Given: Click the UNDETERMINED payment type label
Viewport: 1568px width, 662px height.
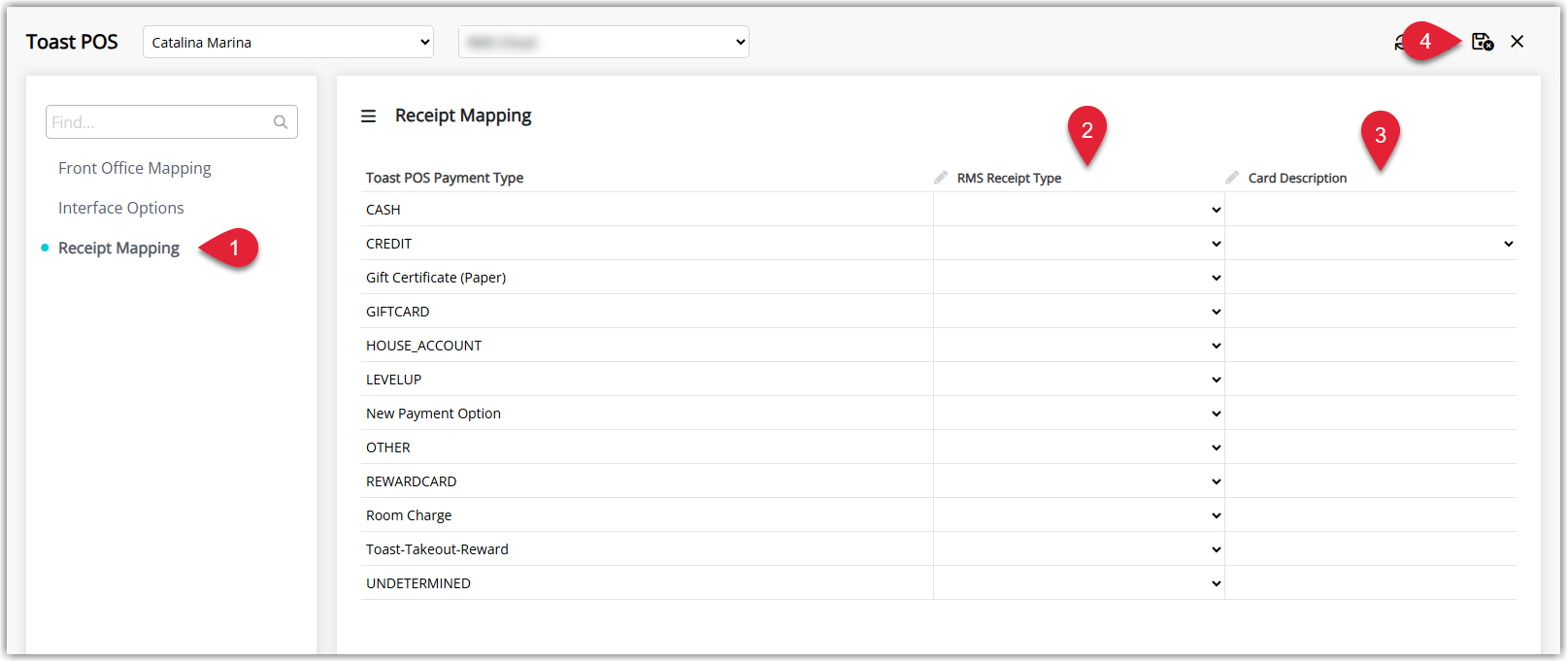Looking at the screenshot, I should point(418,583).
